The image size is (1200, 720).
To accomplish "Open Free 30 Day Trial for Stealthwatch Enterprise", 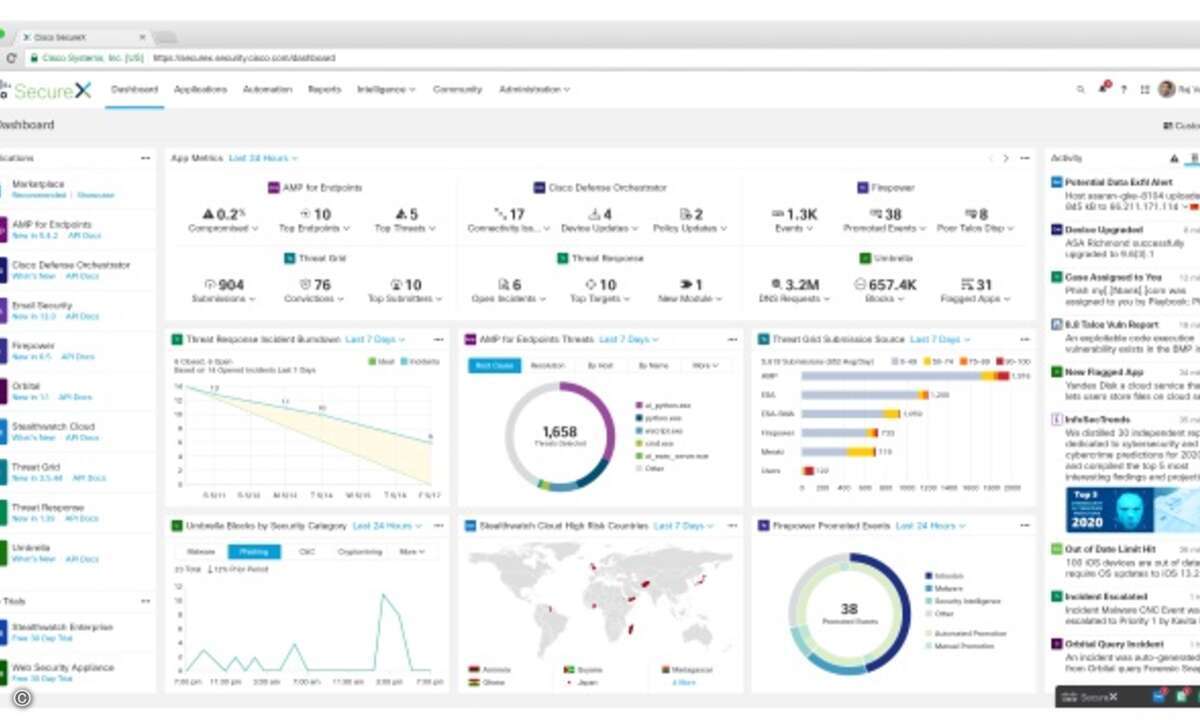I will pos(42,638).
